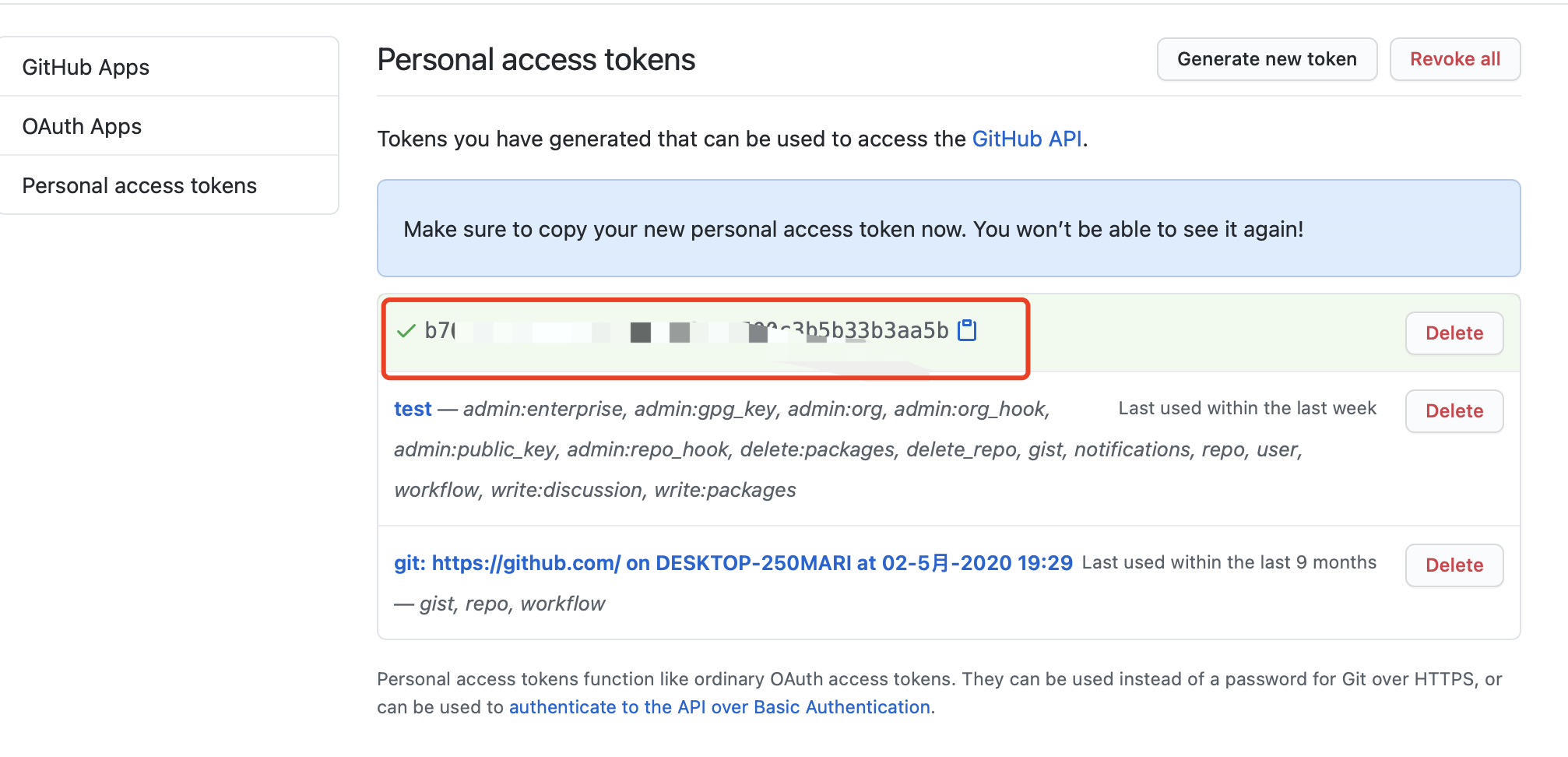This screenshot has width=1568, height=757.
Task: Click the partially hidden token string
Action: click(687, 331)
